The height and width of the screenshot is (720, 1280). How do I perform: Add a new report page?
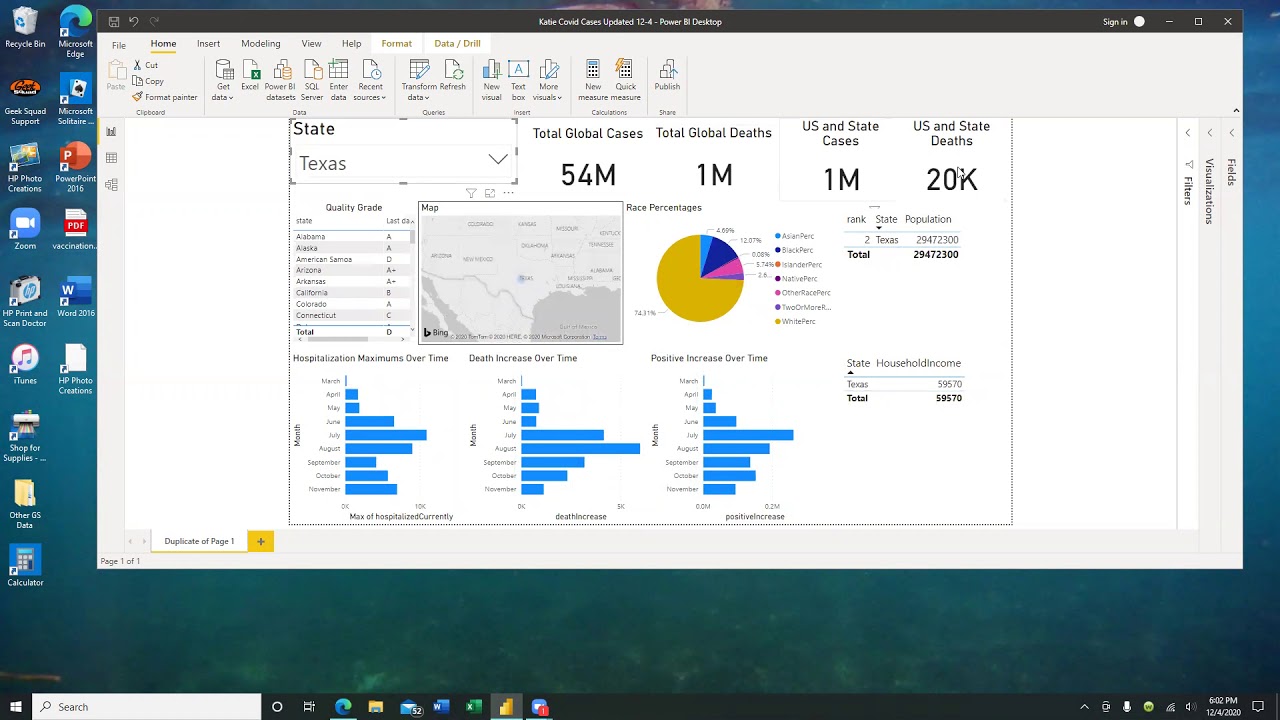(x=260, y=541)
